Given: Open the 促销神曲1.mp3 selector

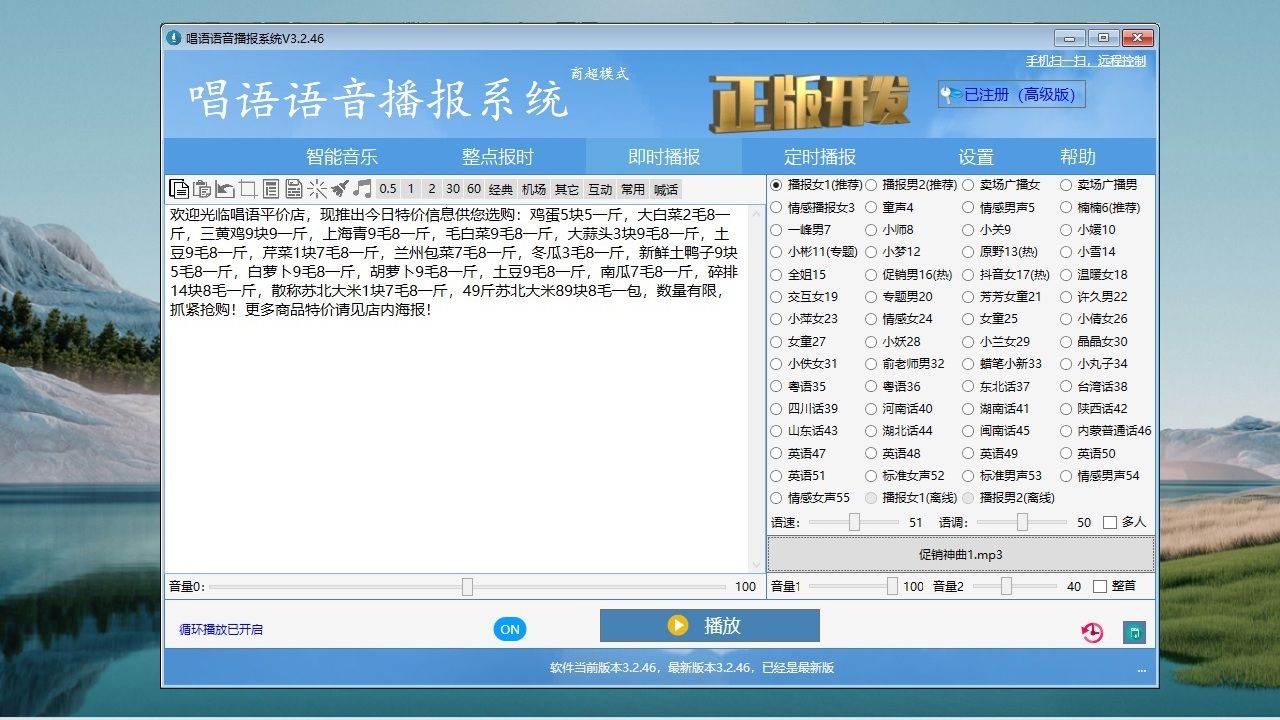Looking at the screenshot, I should pyautogui.click(x=959, y=555).
